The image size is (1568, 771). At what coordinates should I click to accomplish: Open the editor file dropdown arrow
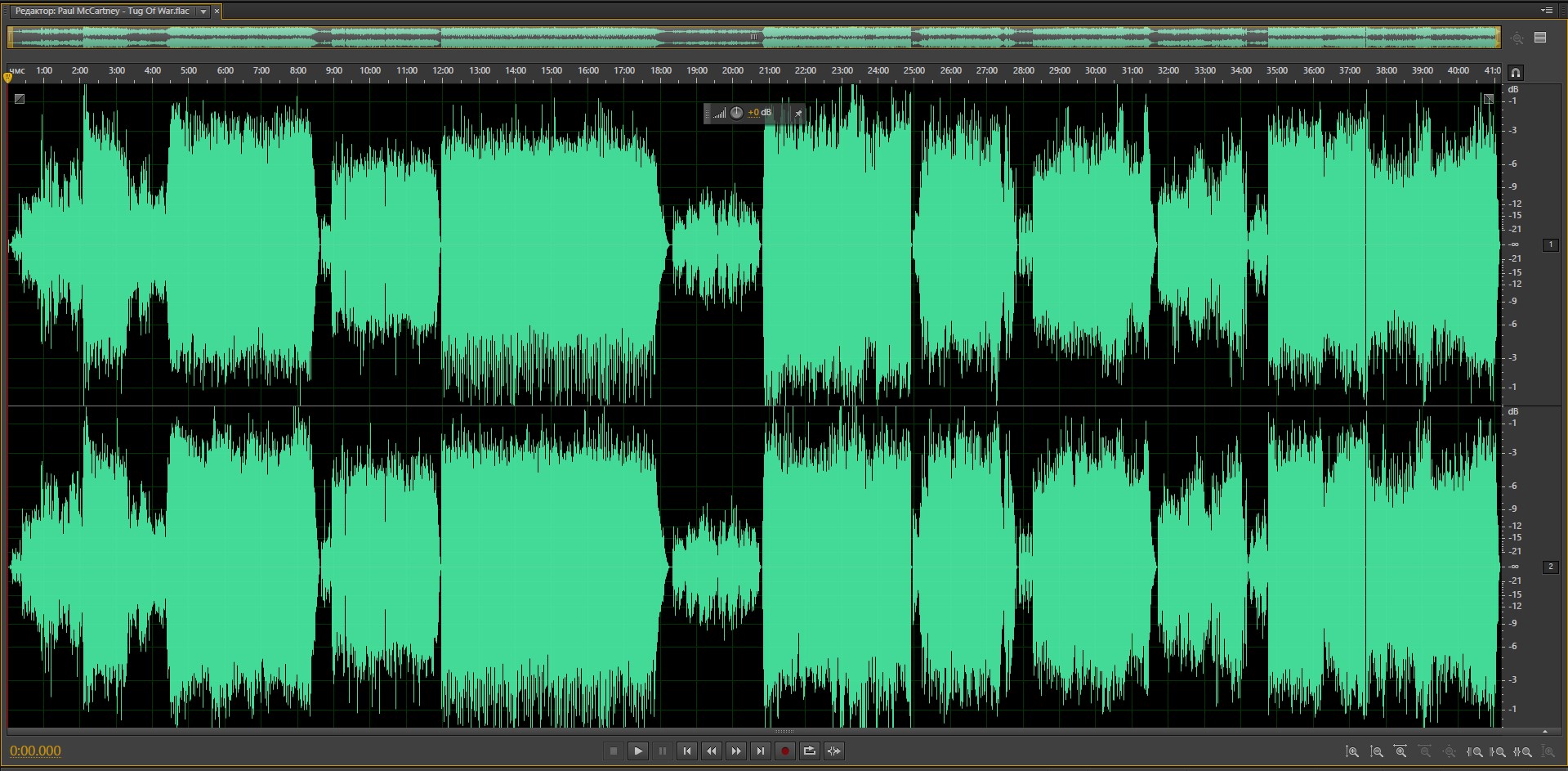tap(203, 11)
